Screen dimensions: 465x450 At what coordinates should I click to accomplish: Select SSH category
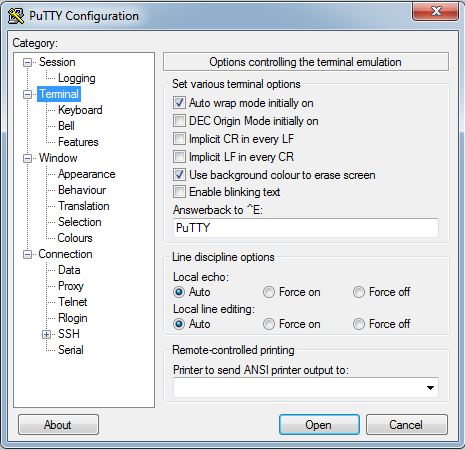(x=69, y=334)
